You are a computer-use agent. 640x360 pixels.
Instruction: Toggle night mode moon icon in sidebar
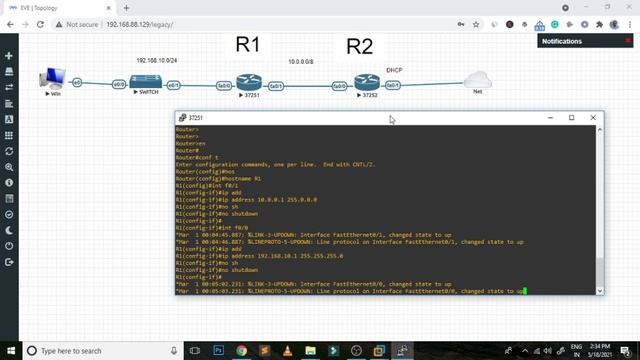9,231
